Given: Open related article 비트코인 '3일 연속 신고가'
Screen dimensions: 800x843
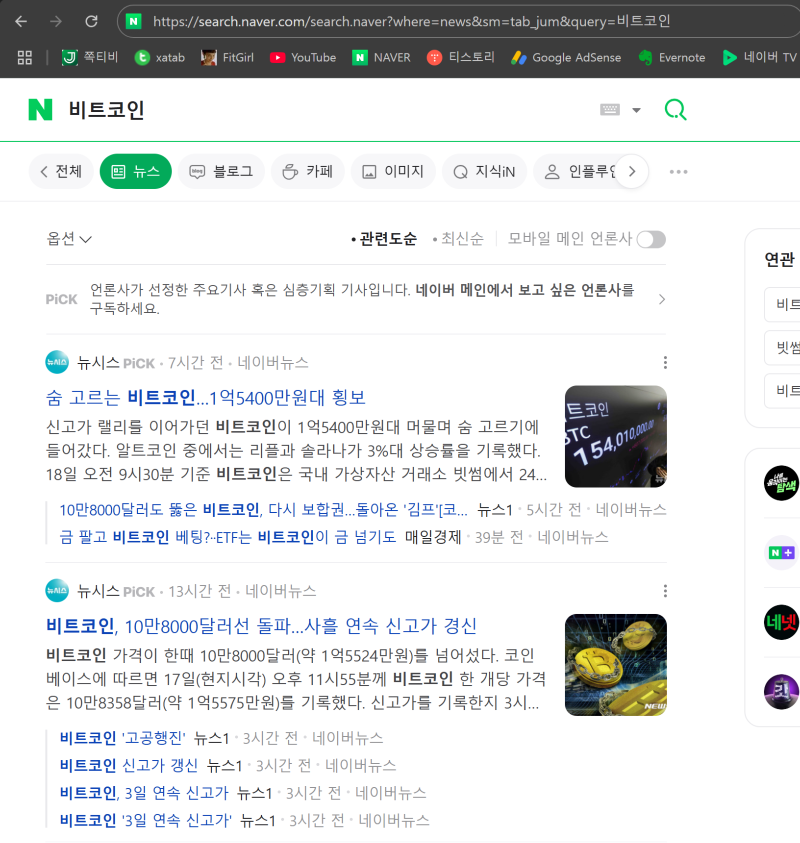Looking at the screenshot, I should [146, 820].
